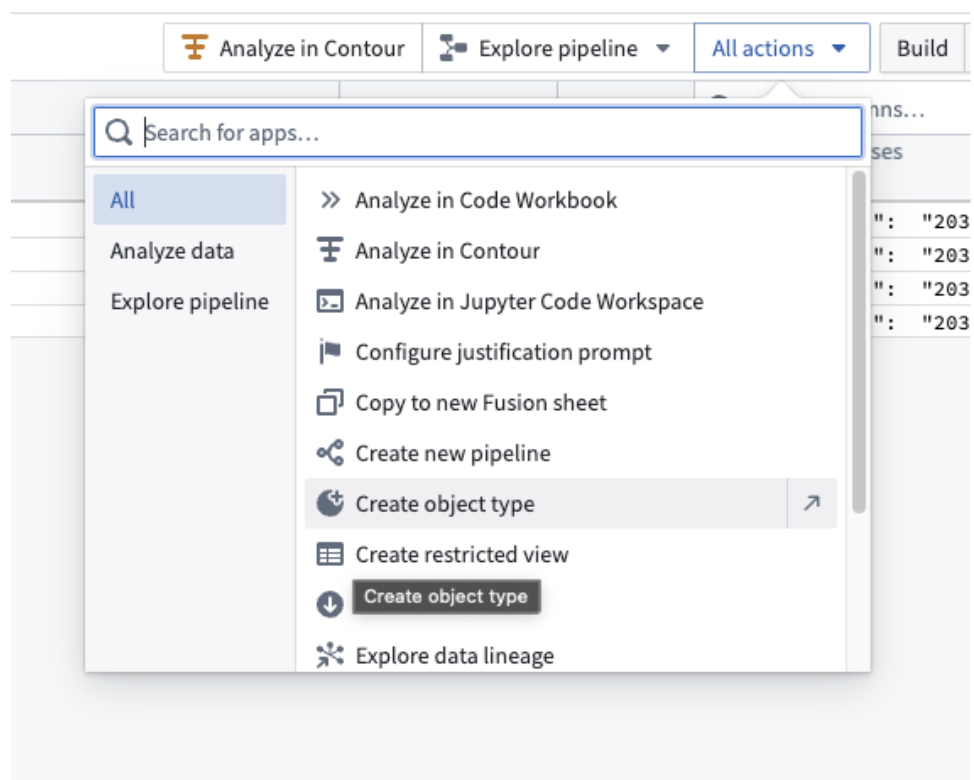
Task: Select the Analyze data category
Action: [x=172, y=251]
